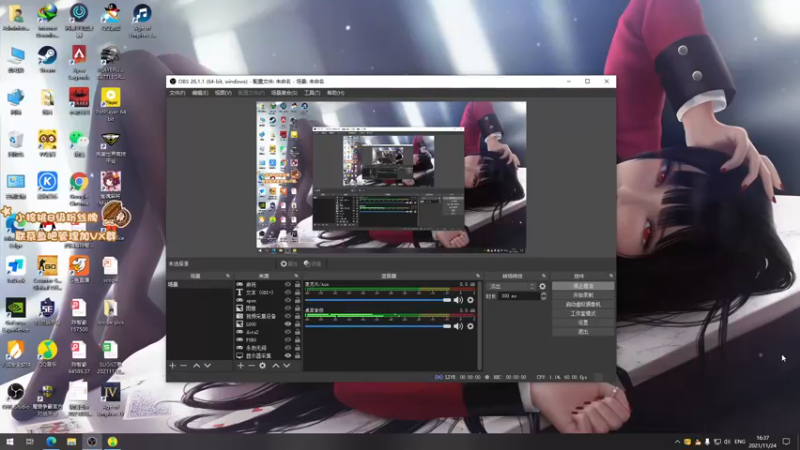Toggle visibility of 文本 (GDI+) source
This screenshot has height=450, width=800.
[288, 293]
